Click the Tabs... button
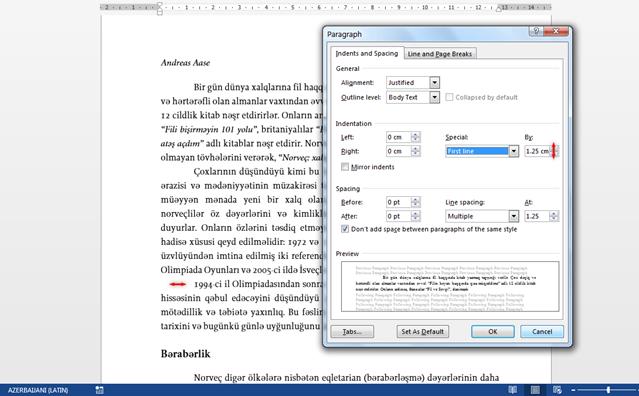639x396 pixels. (x=352, y=332)
